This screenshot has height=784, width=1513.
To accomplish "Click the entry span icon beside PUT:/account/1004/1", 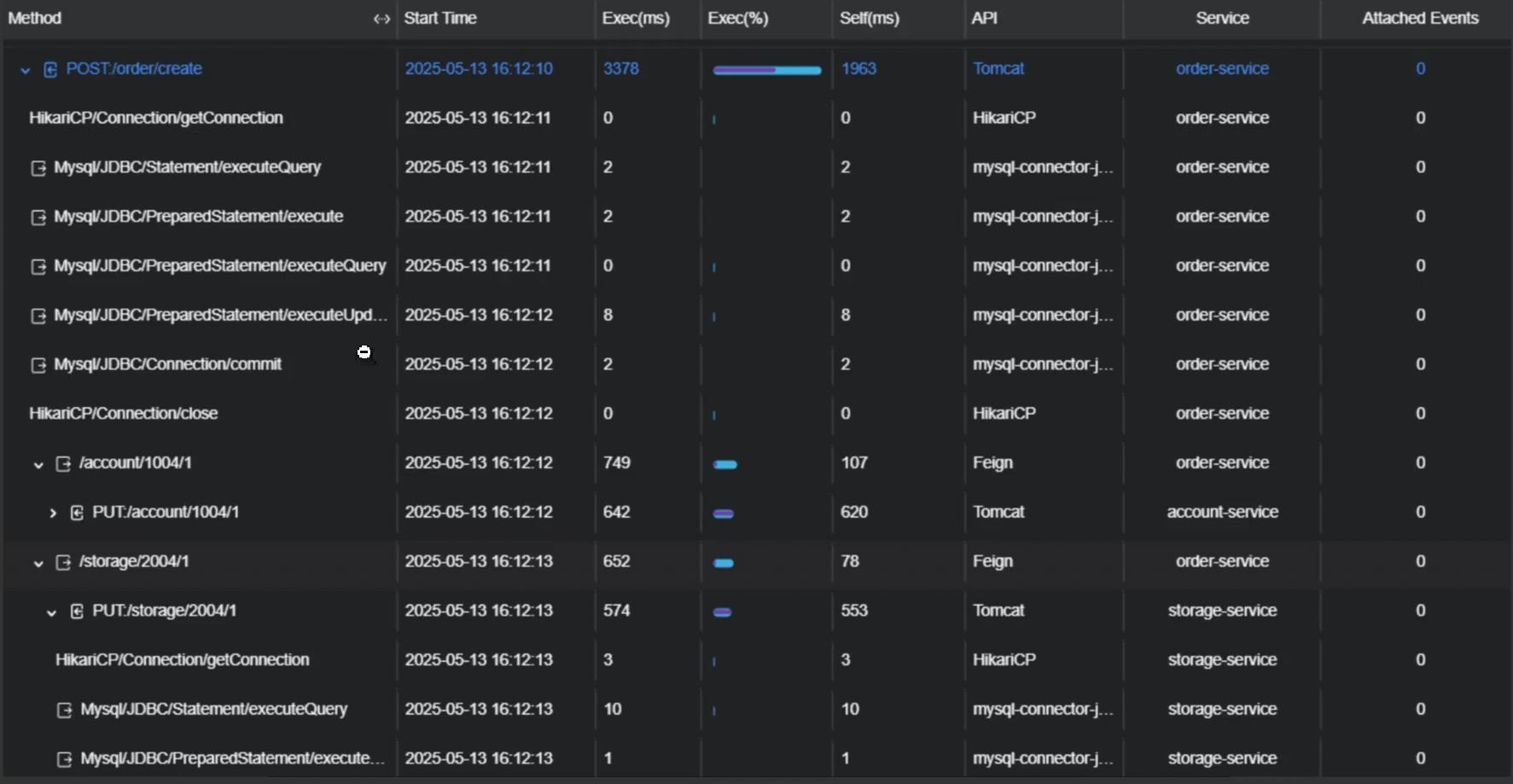I will tap(77, 513).
